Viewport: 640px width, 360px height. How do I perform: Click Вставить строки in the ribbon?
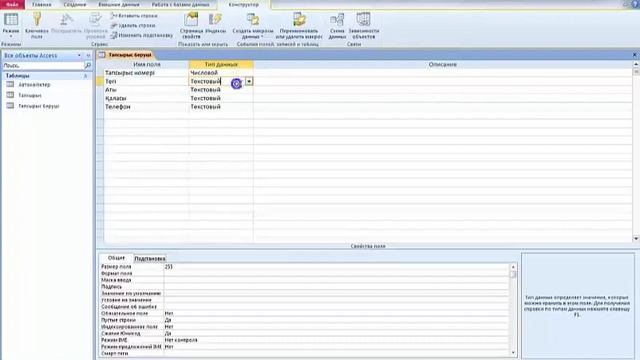point(134,16)
